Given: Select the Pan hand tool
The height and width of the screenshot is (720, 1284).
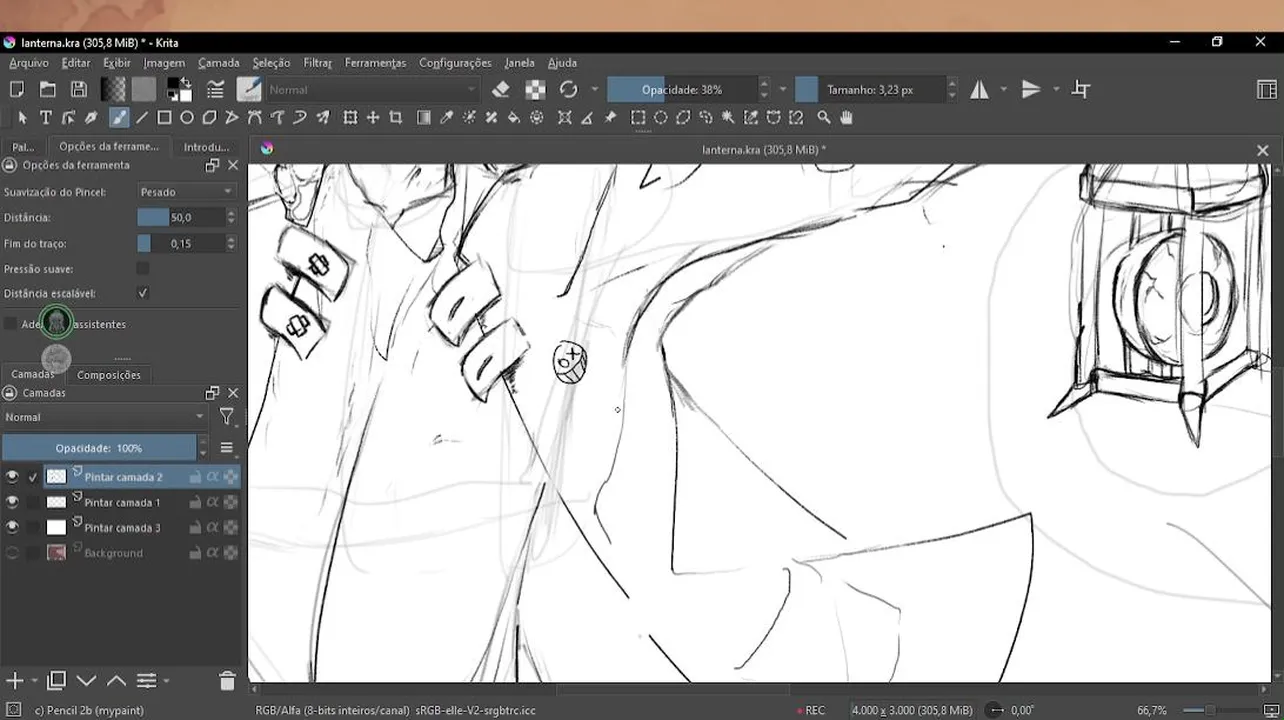Looking at the screenshot, I should [847, 118].
